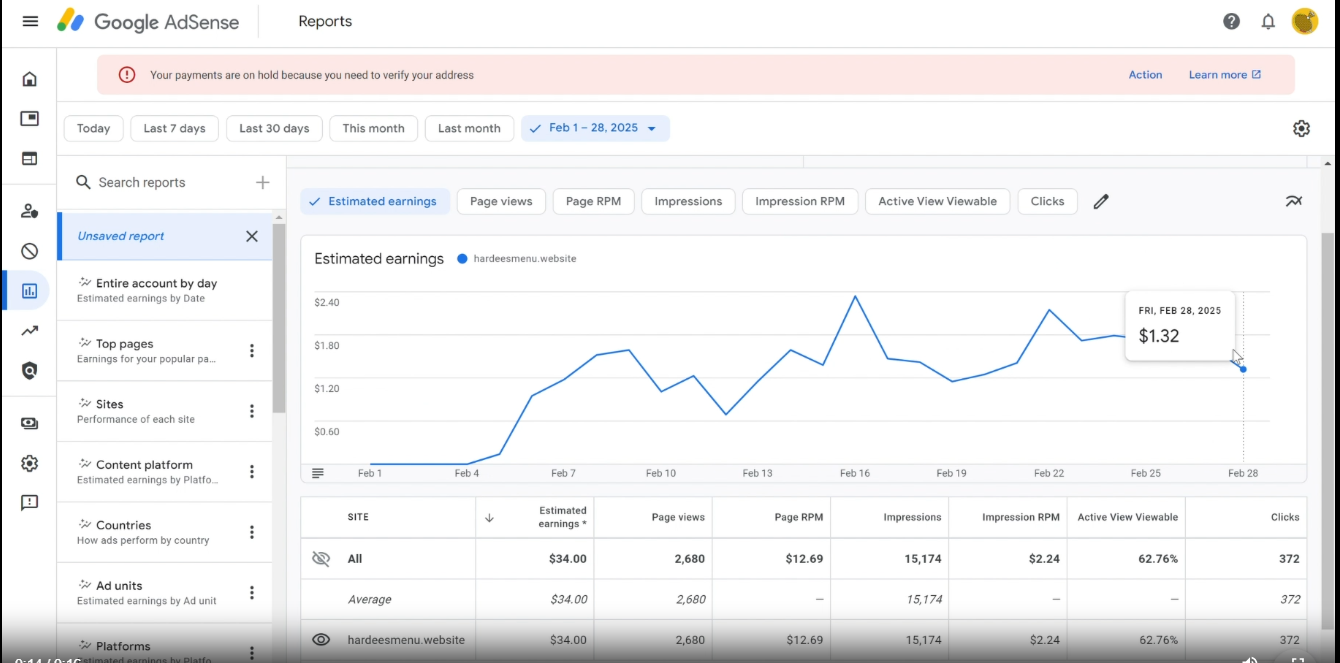Open options menu for Countries report
Image resolution: width=1340 pixels, height=663 pixels.
click(x=252, y=532)
